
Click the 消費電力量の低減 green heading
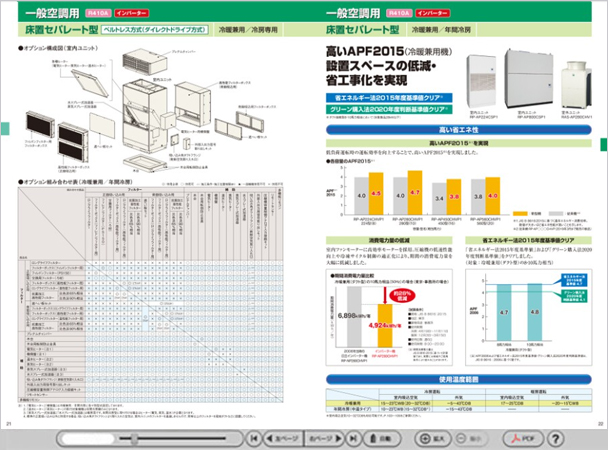pos(389,240)
